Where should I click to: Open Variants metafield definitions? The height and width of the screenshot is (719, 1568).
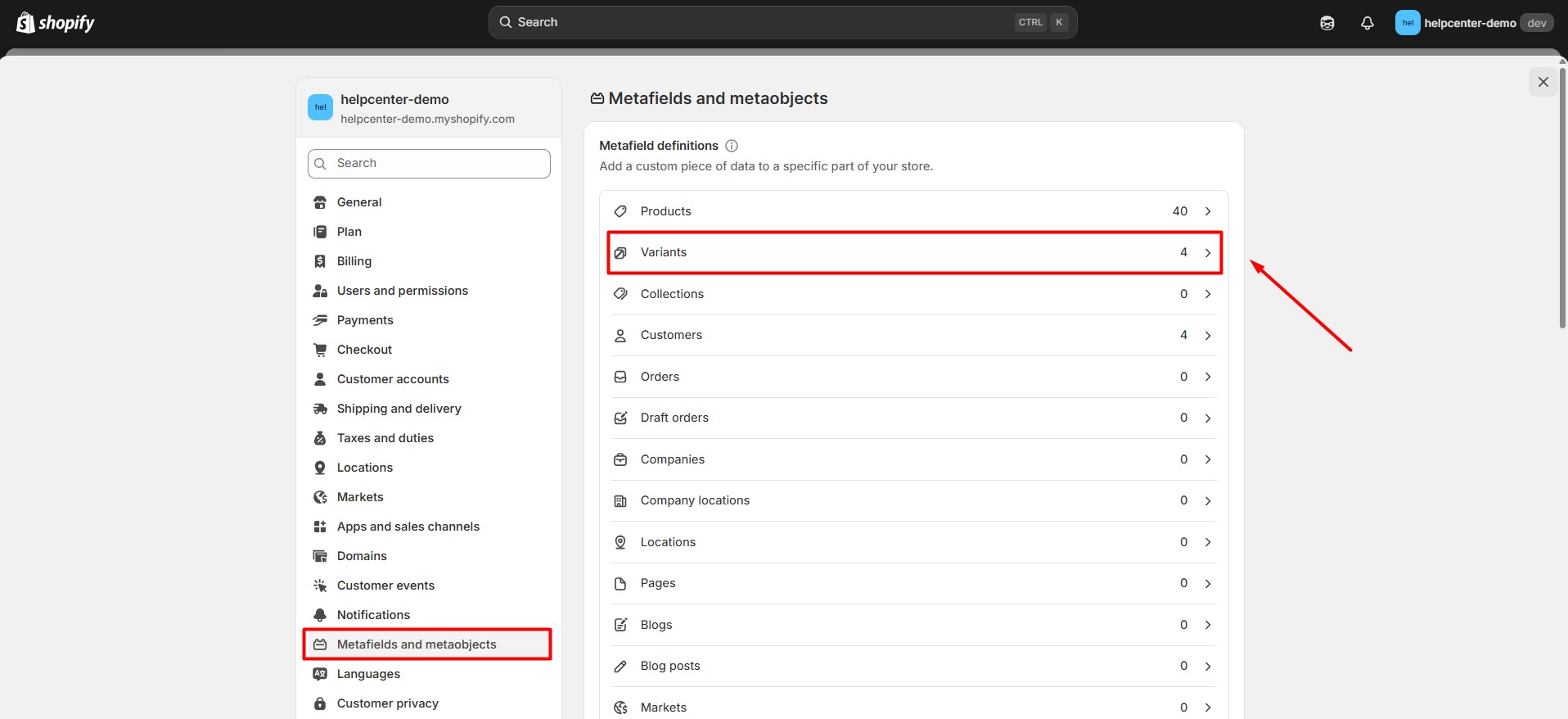click(913, 252)
